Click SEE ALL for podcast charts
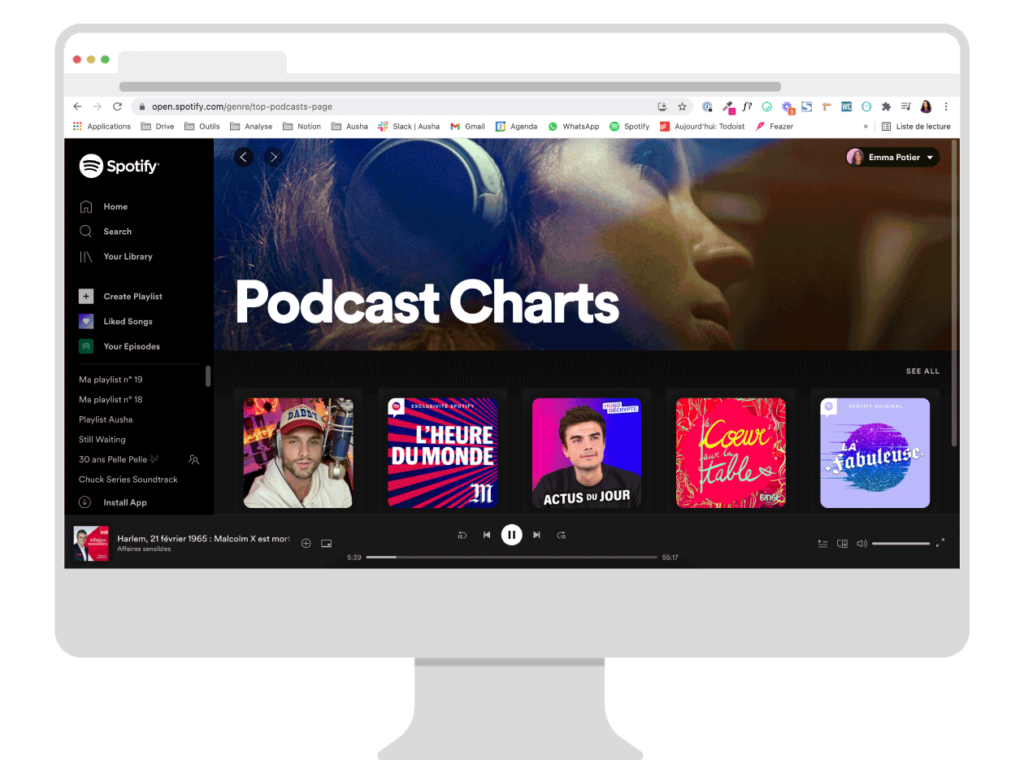This screenshot has width=1024, height=760. click(922, 371)
